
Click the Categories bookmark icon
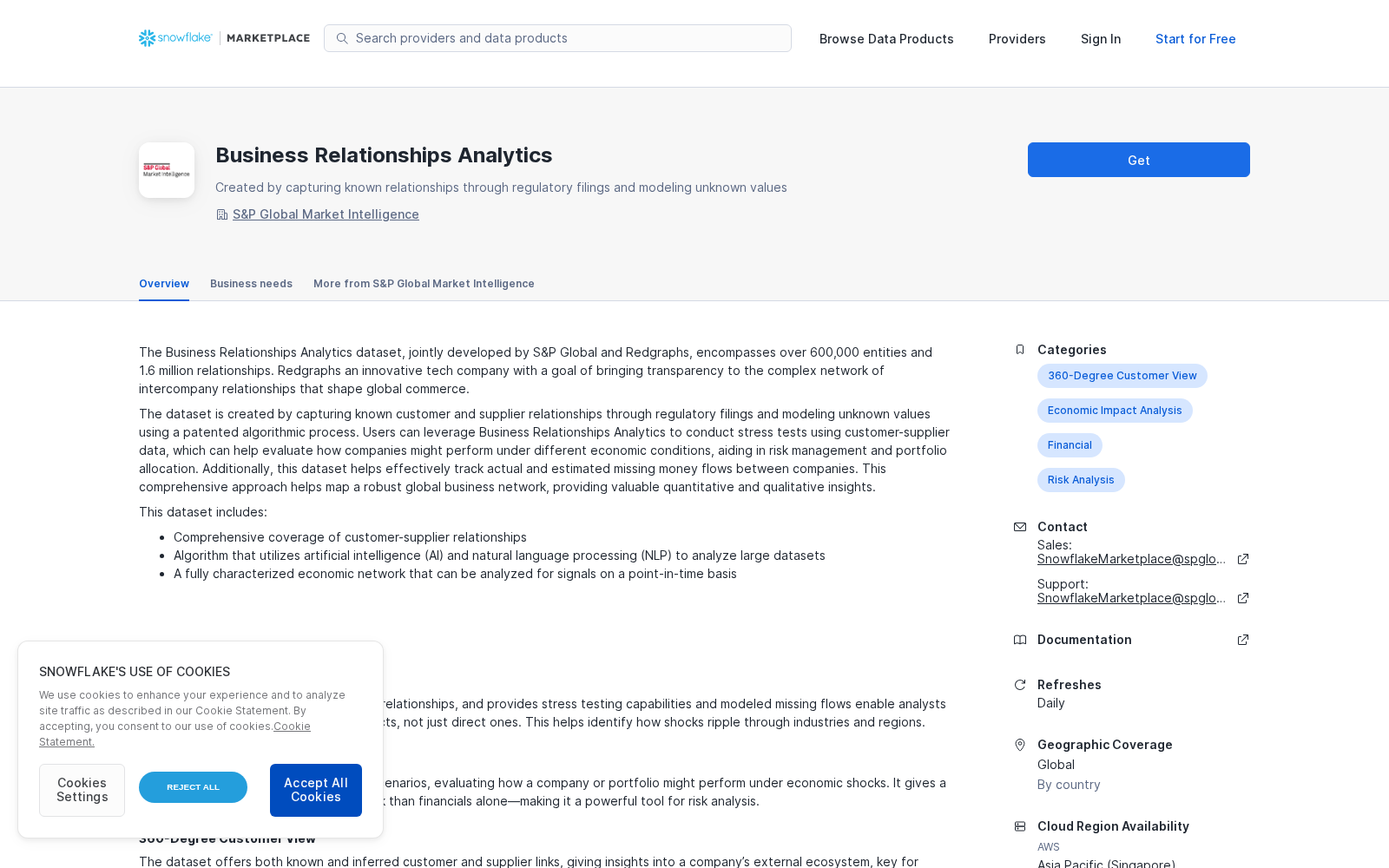coord(1020,350)
